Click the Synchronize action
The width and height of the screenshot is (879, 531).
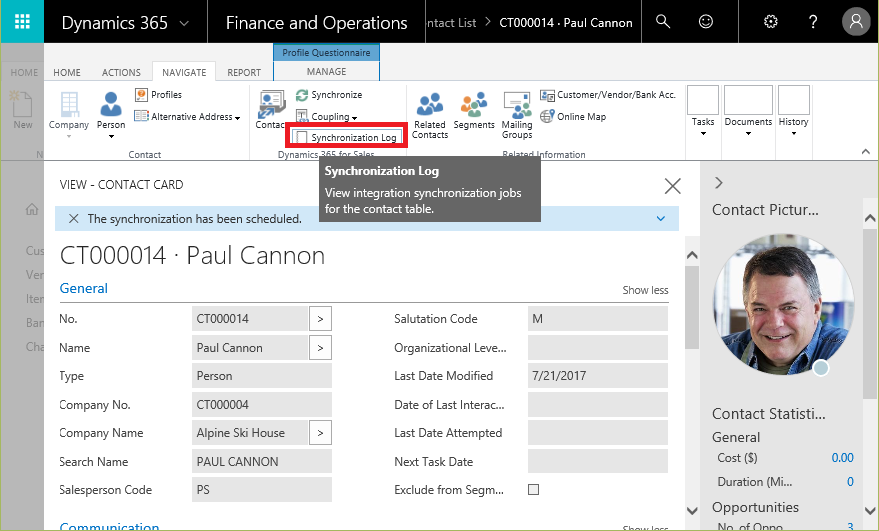tap(329, 95)
